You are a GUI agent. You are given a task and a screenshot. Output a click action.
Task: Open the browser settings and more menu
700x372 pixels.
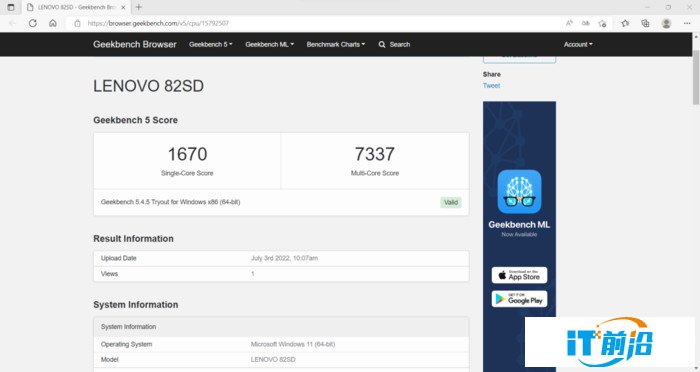point(687,23)
